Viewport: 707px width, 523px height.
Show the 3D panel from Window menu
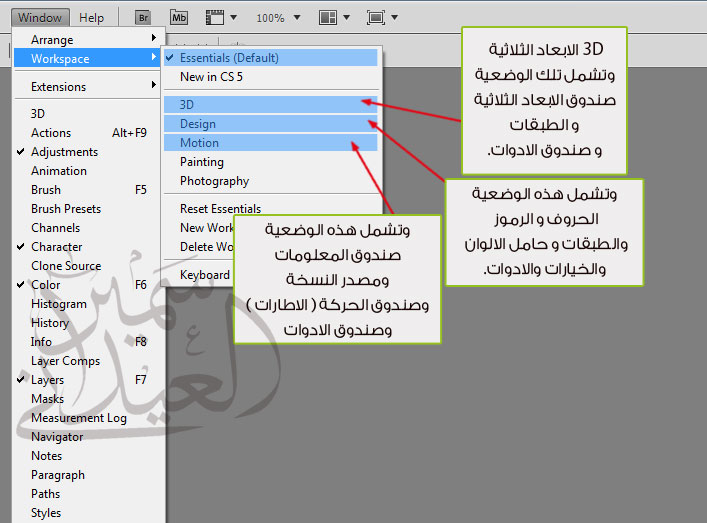88,114
